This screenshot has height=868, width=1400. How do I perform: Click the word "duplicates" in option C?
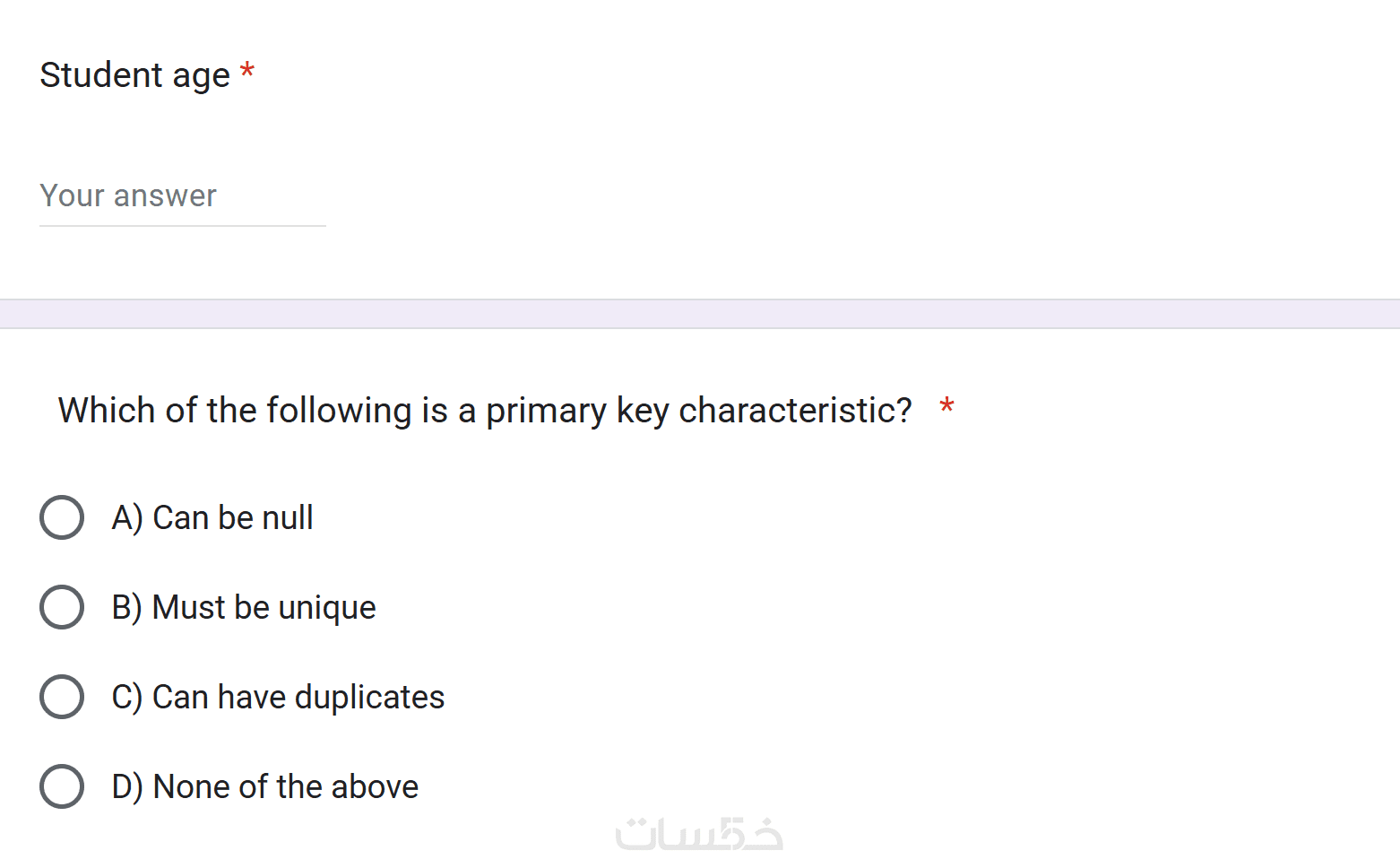[369, 697]
